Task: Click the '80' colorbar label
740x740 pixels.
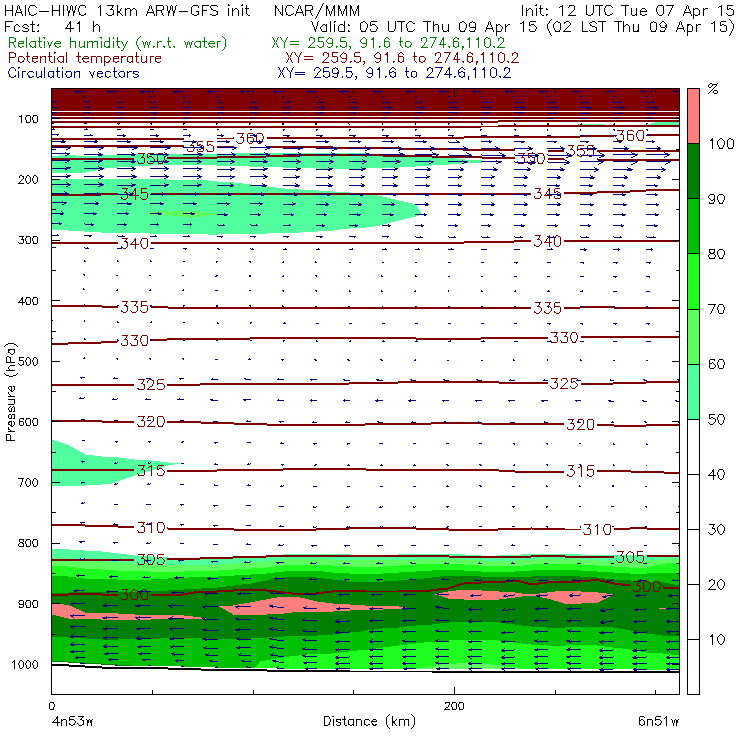Action: (716, 254)
